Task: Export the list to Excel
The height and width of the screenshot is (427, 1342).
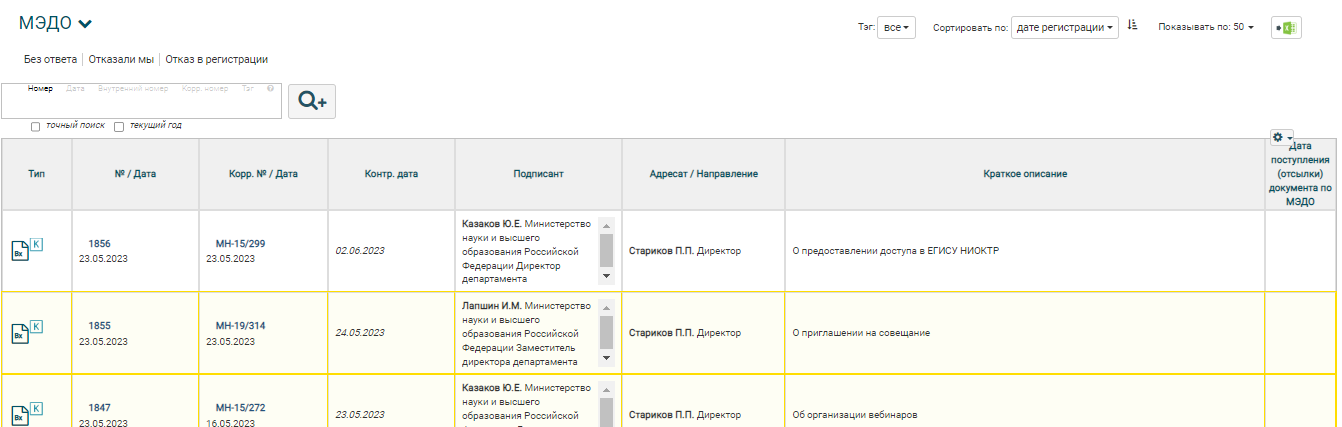Action: coord(1285,28)
